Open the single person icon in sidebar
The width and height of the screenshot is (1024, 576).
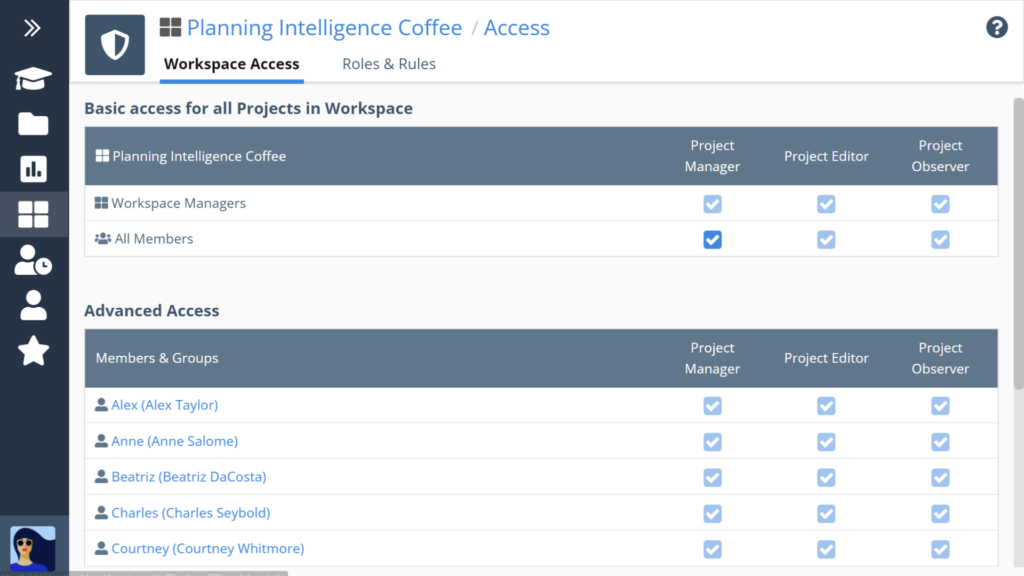(33, 305)
